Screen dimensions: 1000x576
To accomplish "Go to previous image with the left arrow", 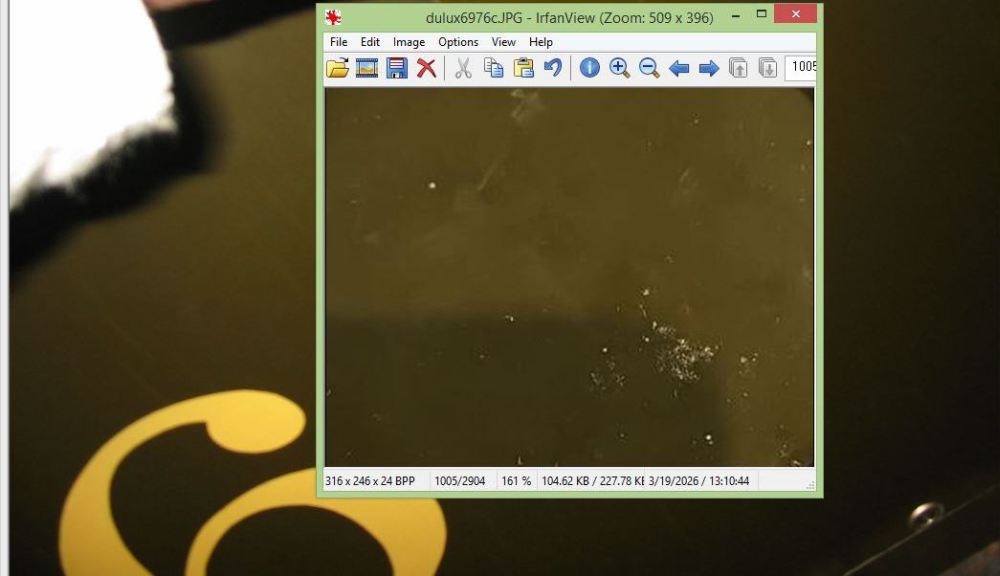I will (x=679, y=68).
